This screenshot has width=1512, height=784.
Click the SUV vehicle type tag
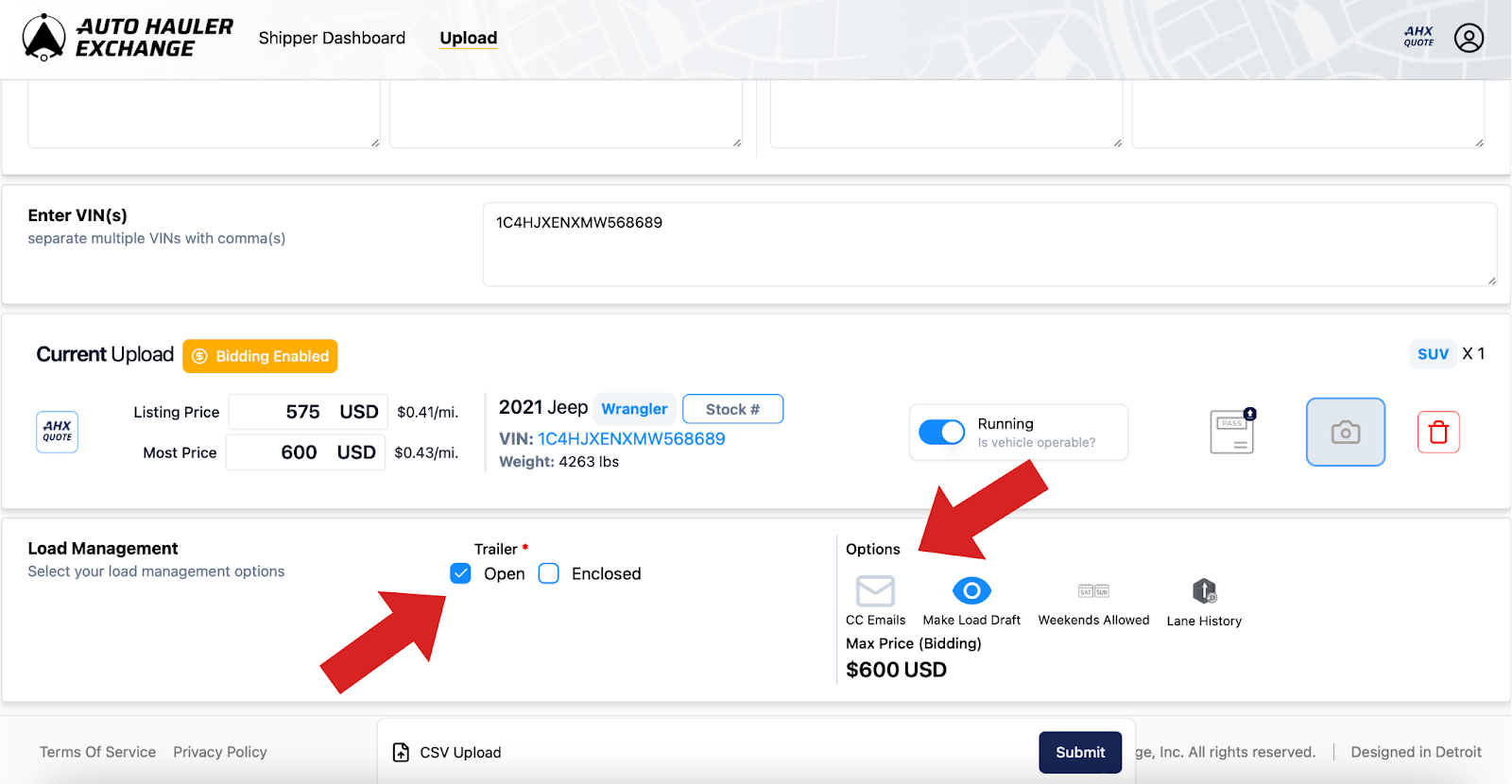coord(1433,353)
